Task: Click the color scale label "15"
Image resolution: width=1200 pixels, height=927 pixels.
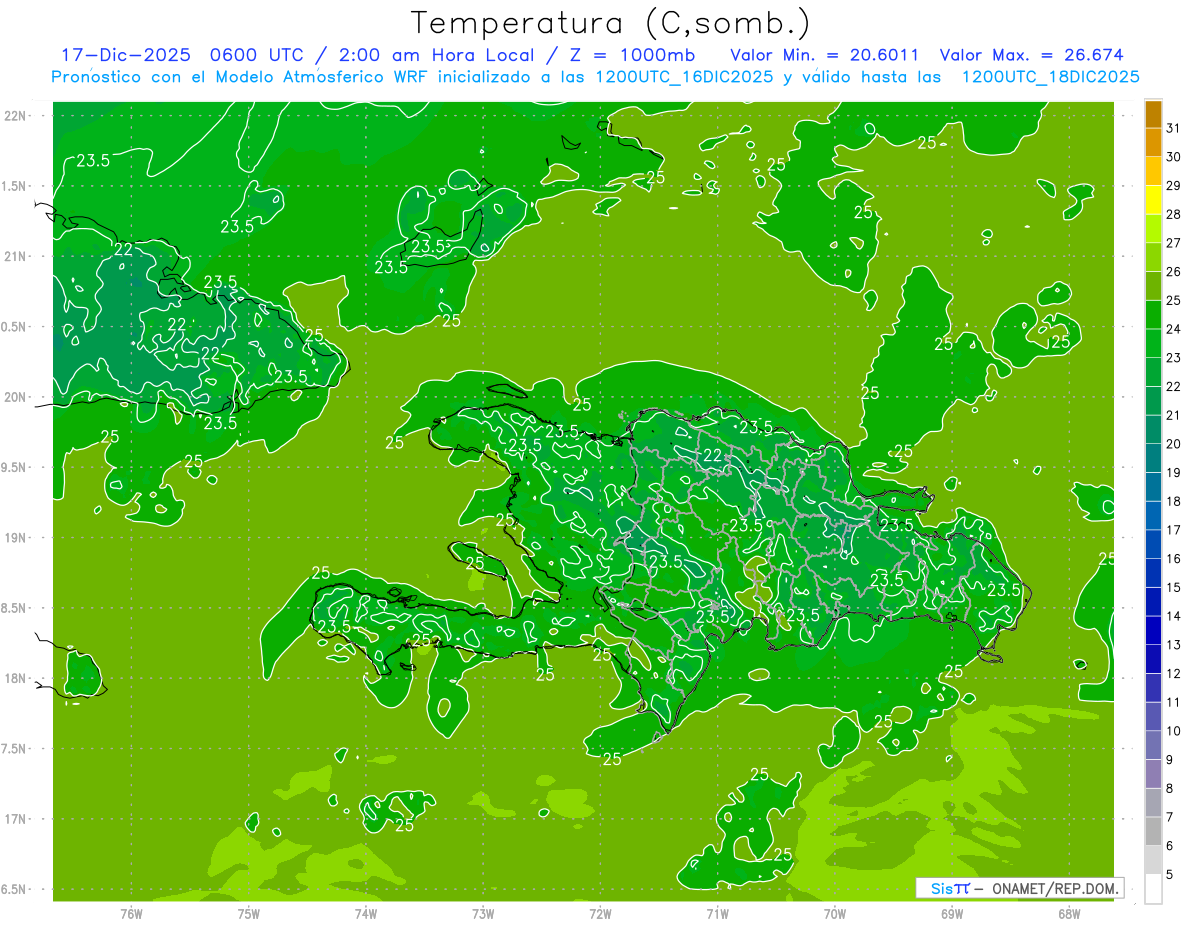Action: 1174,588
